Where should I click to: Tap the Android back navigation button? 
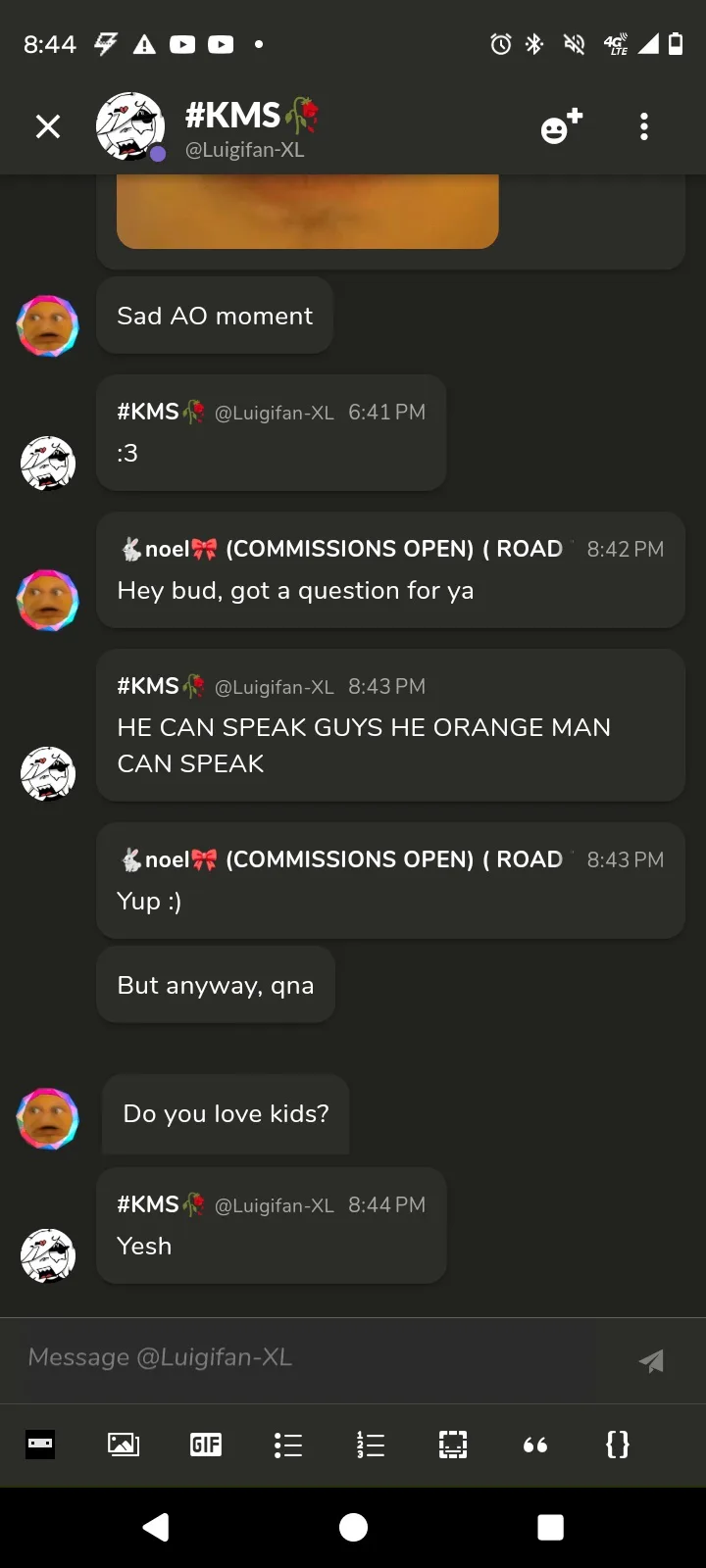click(x=156, y=1527)
